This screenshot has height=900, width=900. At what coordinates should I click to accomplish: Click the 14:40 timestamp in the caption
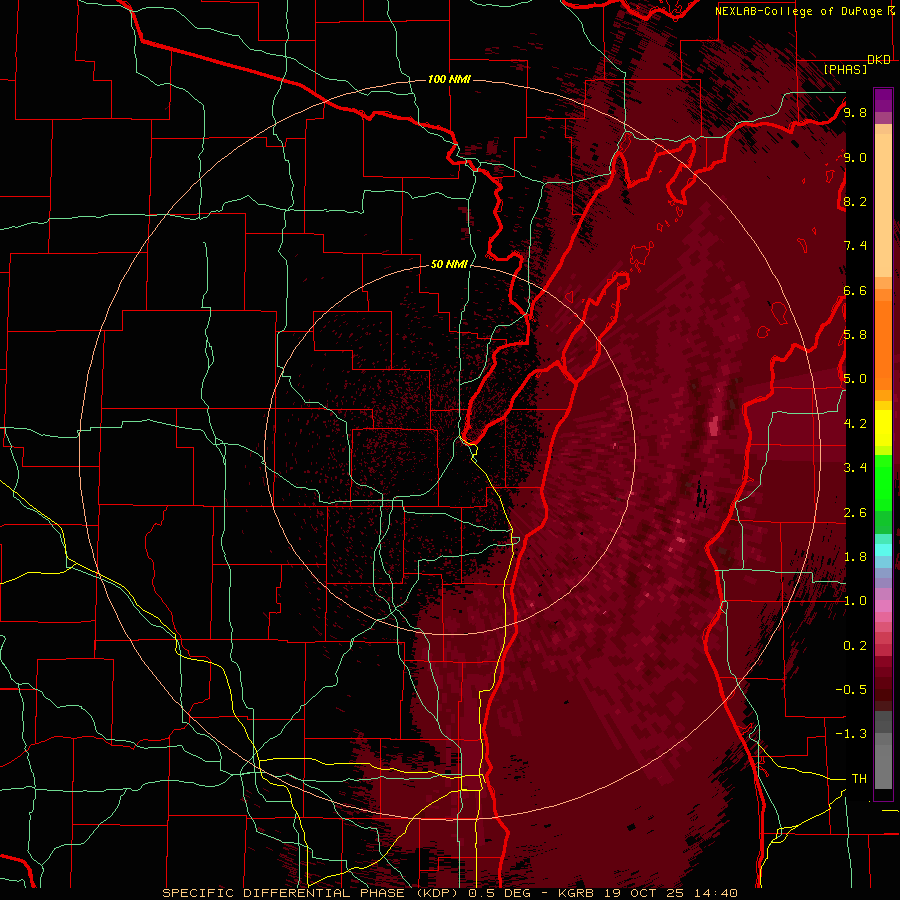(717, 893)
